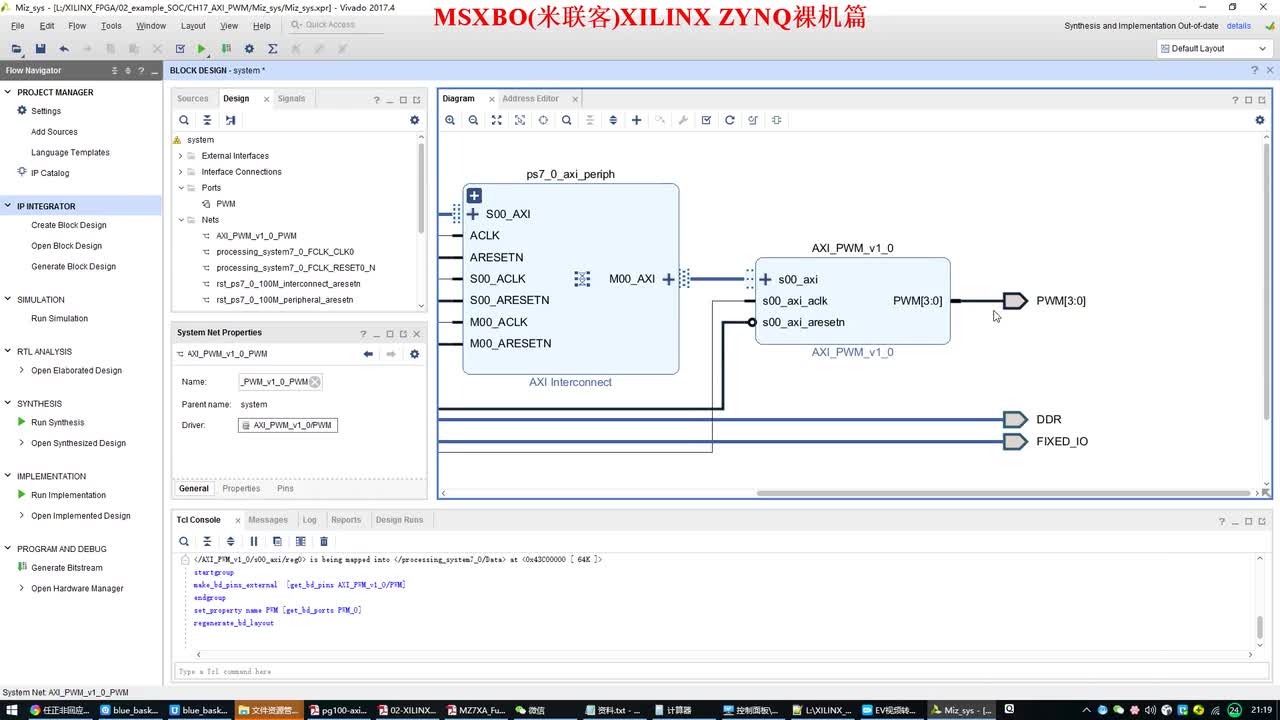This screenshot has height=720, width=1280.
Task: Clear the Name field with the X icon
Action: tap(315, 382)
